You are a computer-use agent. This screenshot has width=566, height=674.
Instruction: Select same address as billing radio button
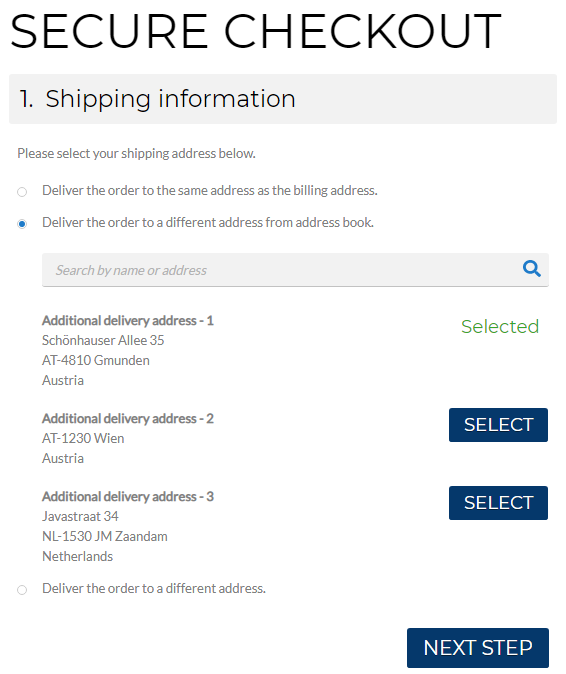(x=22, y=192)
